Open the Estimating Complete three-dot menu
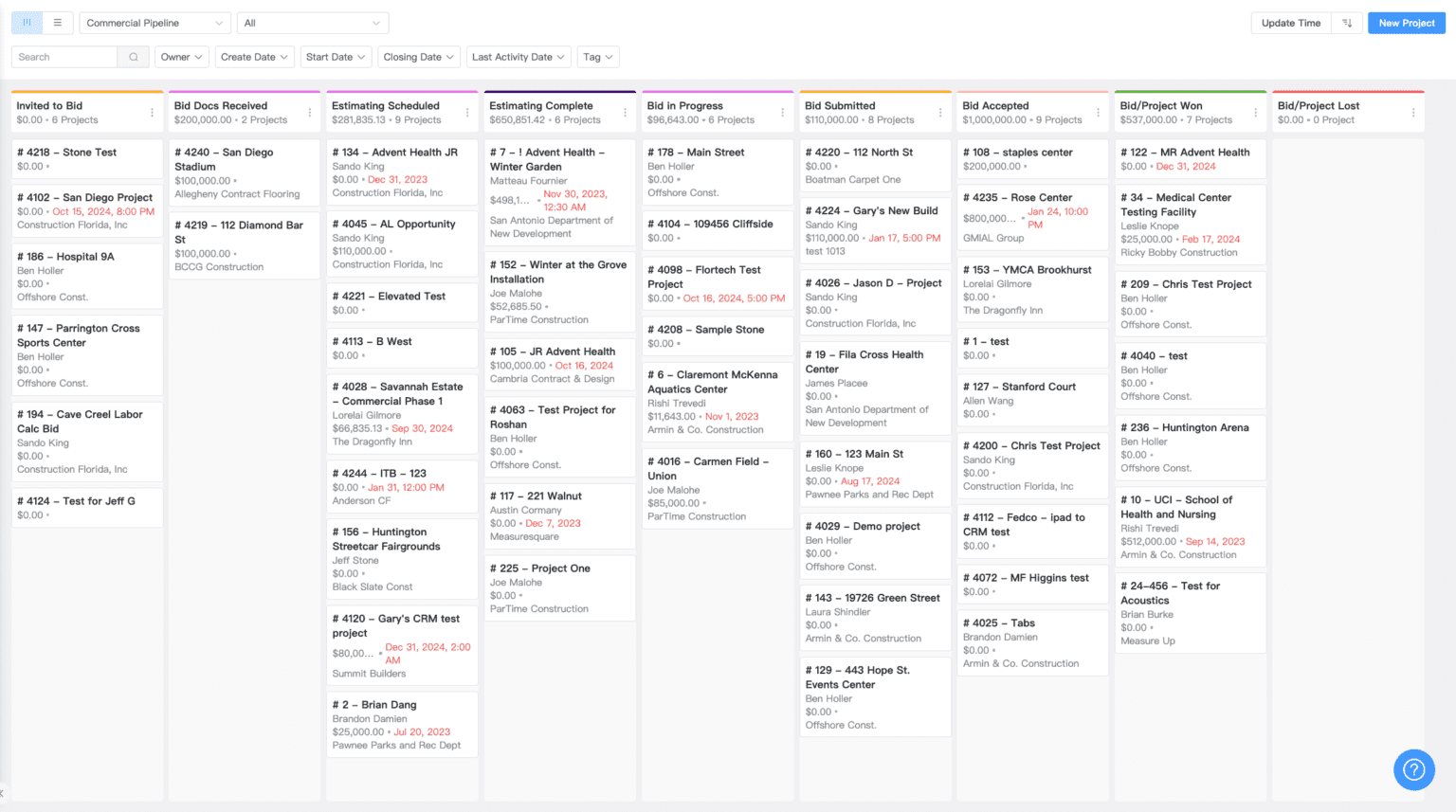The image size is (1456, 812). click(x=625, y=113)
